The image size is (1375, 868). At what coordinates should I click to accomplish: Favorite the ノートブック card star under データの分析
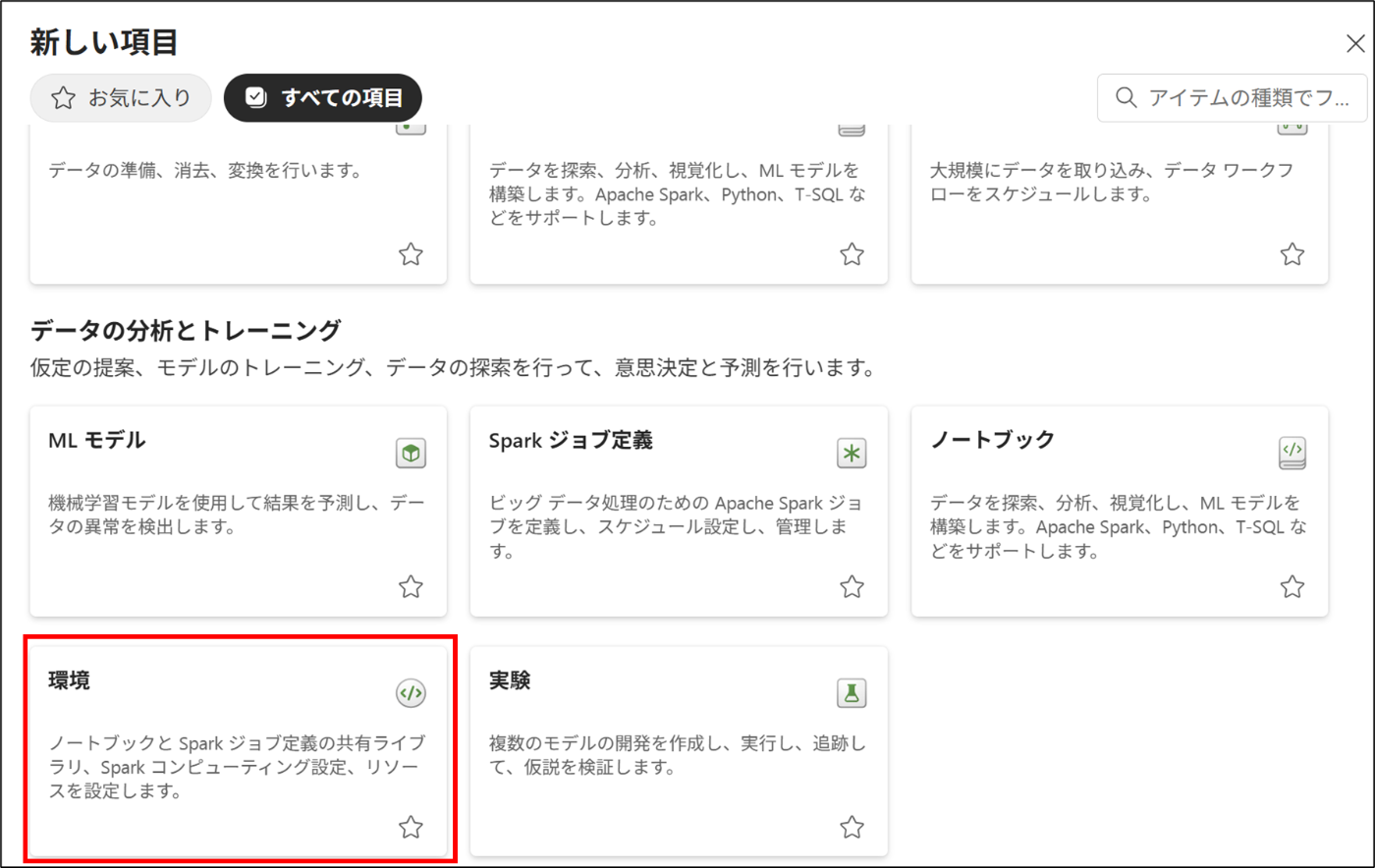1292,587
